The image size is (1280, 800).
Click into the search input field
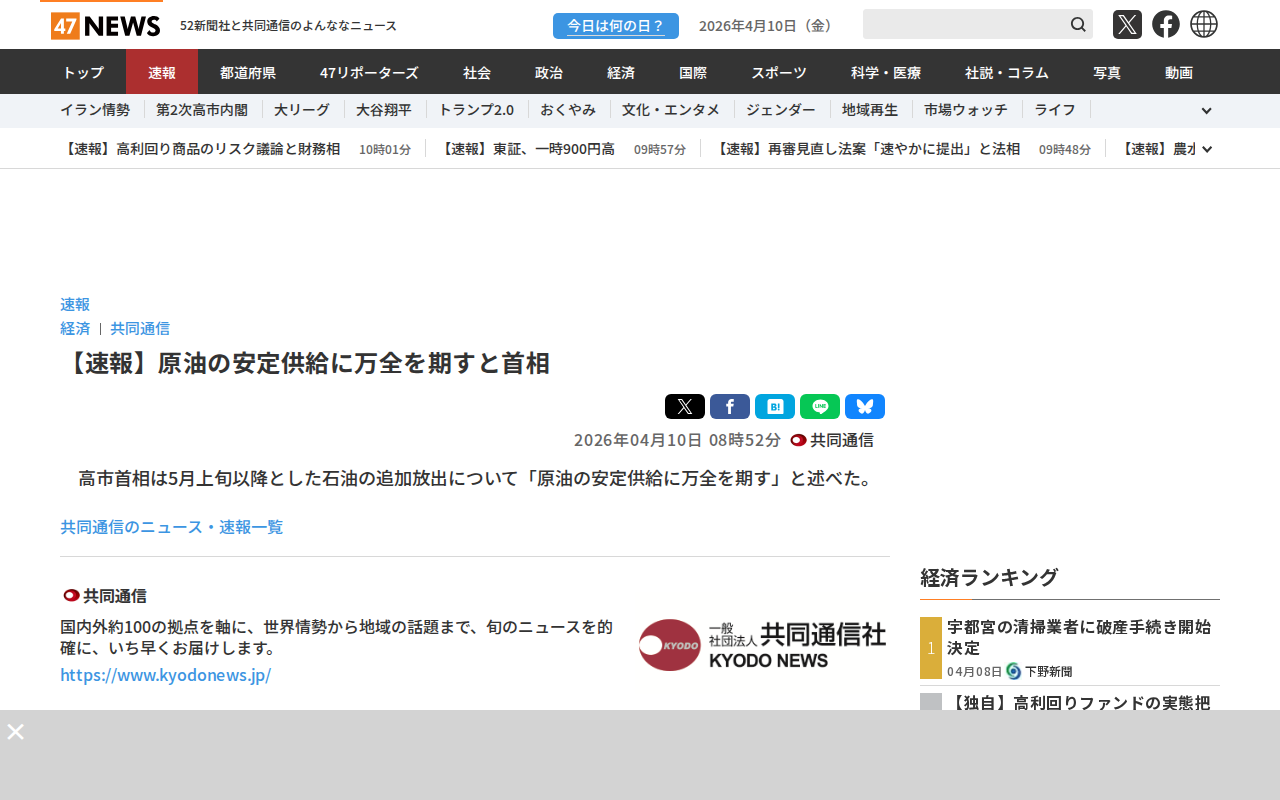click(x=964, y=24)
